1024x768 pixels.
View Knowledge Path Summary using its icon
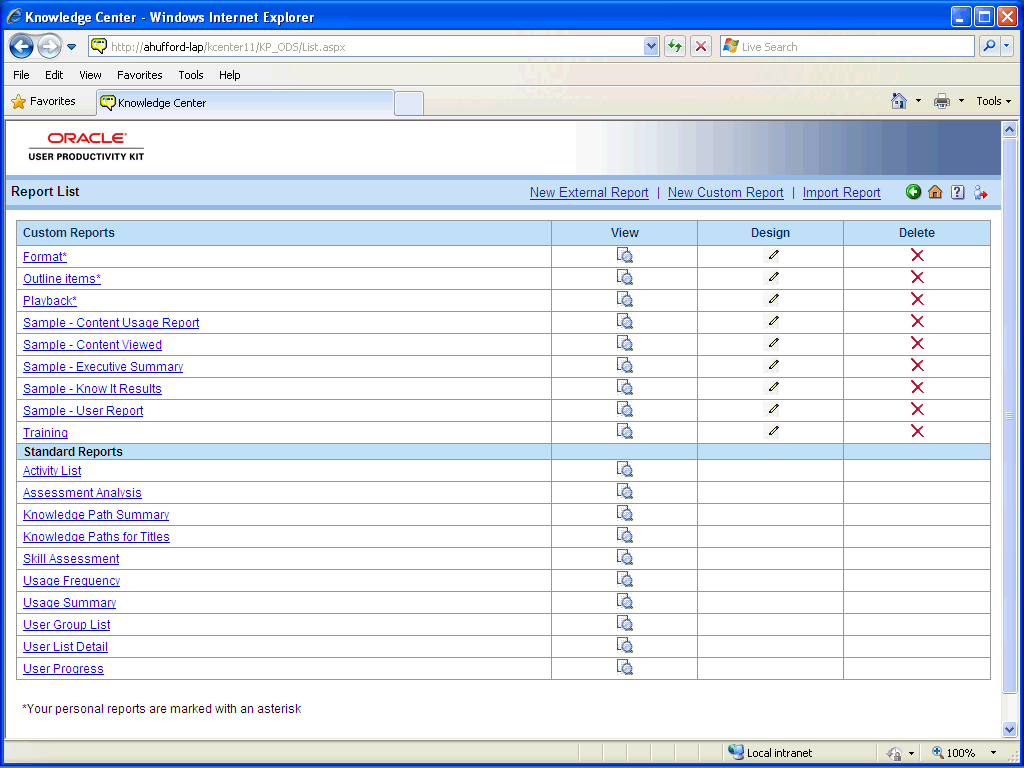[624, 513]
